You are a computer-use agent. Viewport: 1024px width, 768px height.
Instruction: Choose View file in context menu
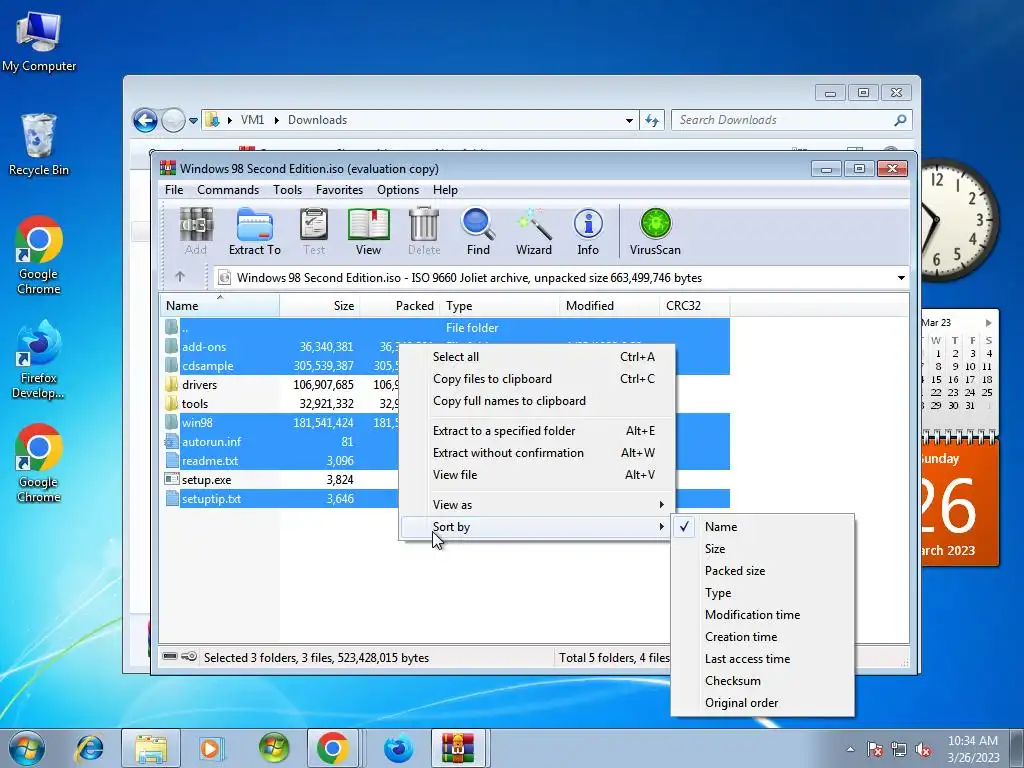click(536, 475)
